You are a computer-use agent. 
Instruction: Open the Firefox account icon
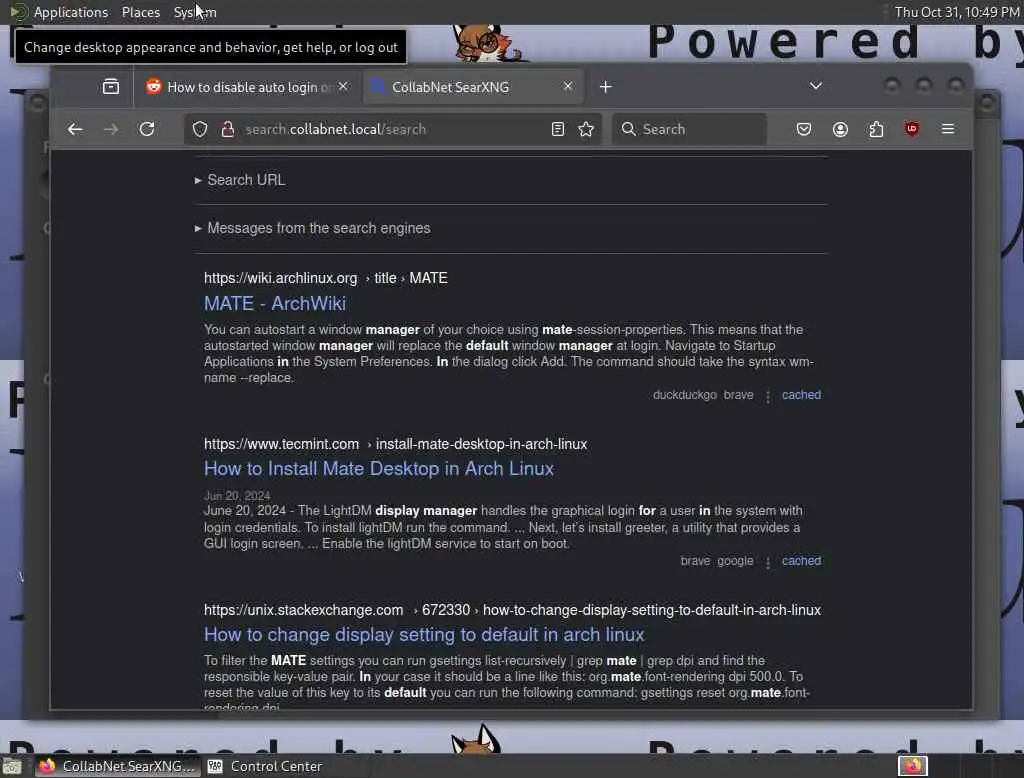[840, 129]
